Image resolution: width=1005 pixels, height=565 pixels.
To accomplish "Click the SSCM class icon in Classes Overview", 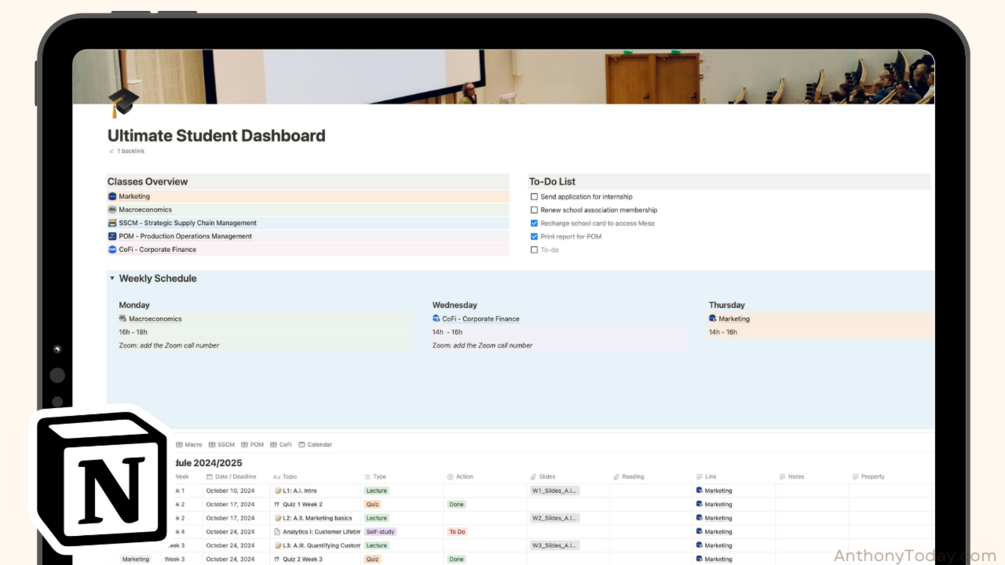I will point(112,223).
